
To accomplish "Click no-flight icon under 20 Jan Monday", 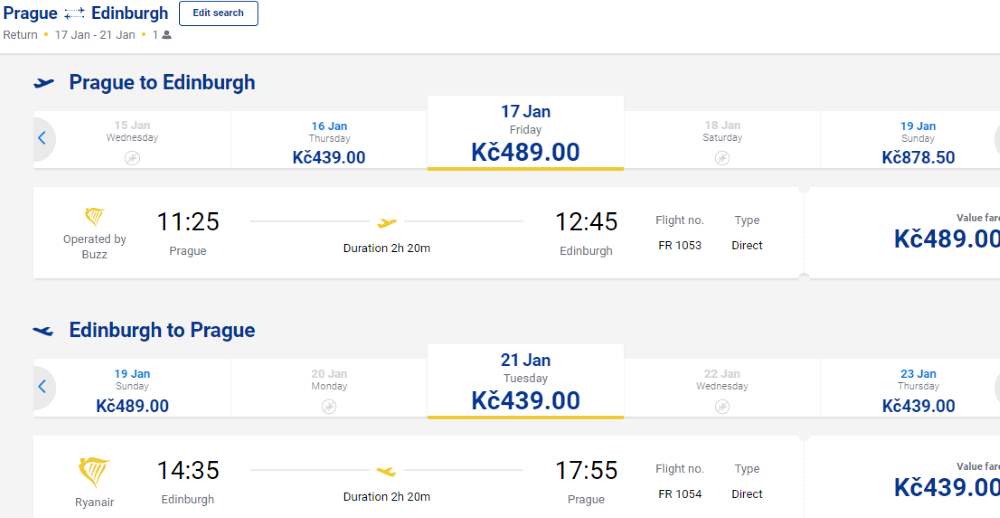I will [329, 406].
